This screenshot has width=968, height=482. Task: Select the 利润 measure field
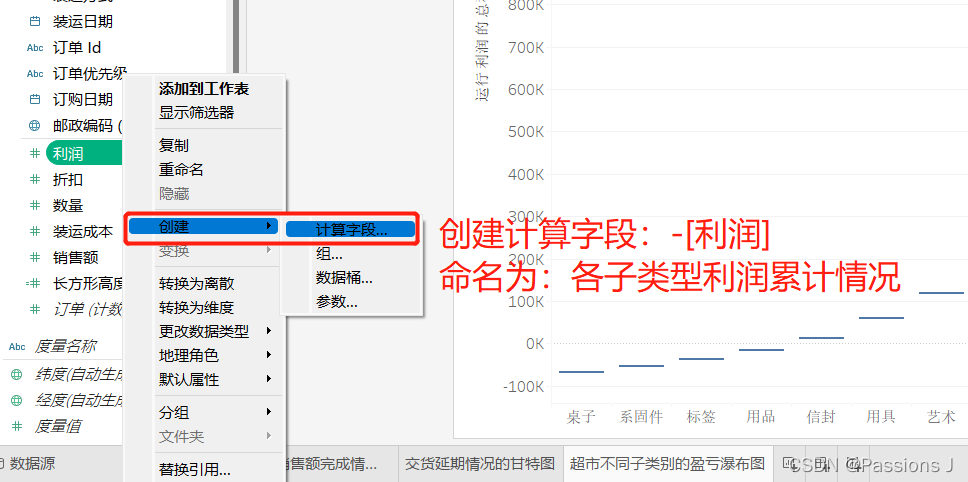84,154
